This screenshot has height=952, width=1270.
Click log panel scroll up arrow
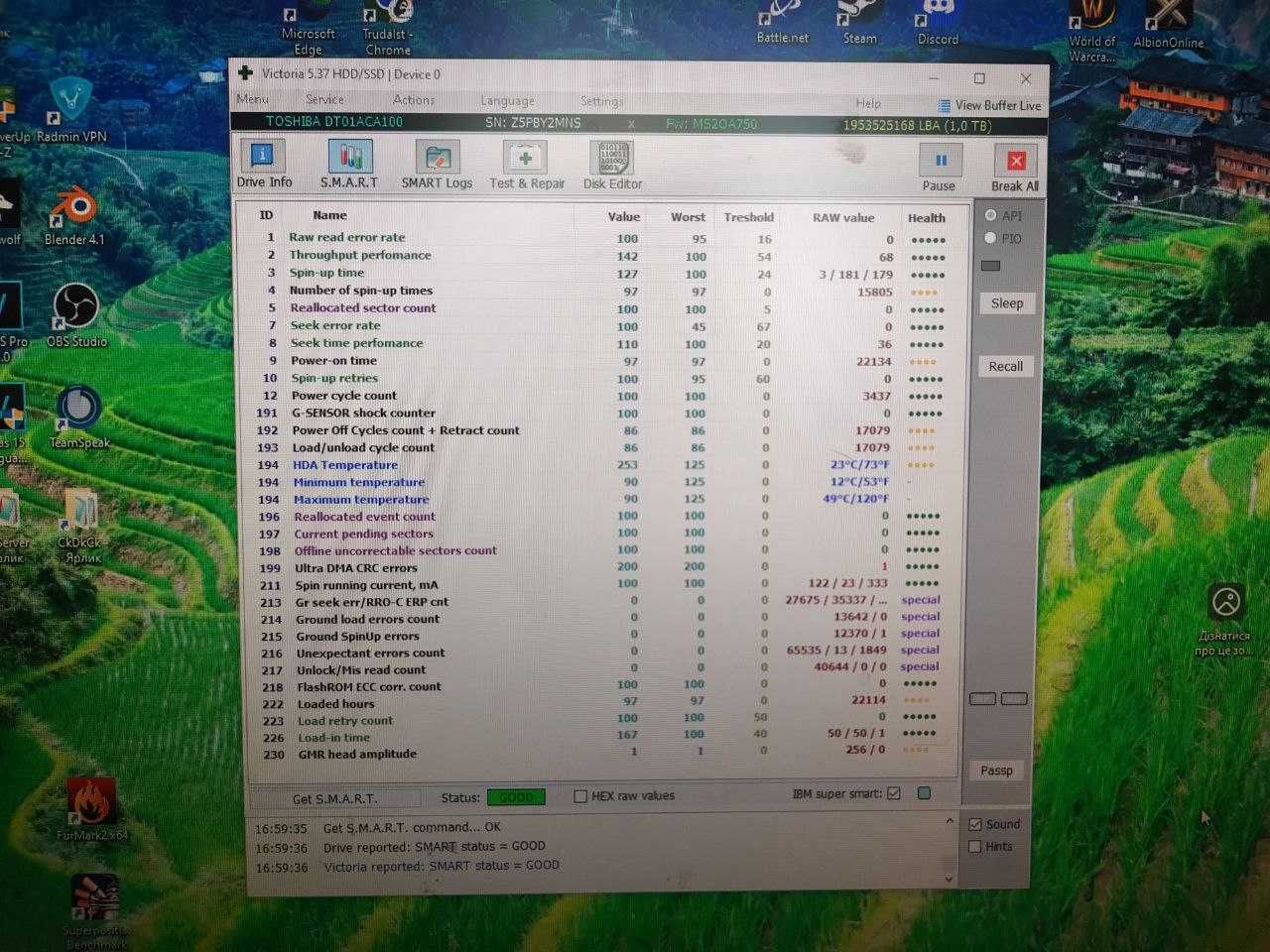950,822
